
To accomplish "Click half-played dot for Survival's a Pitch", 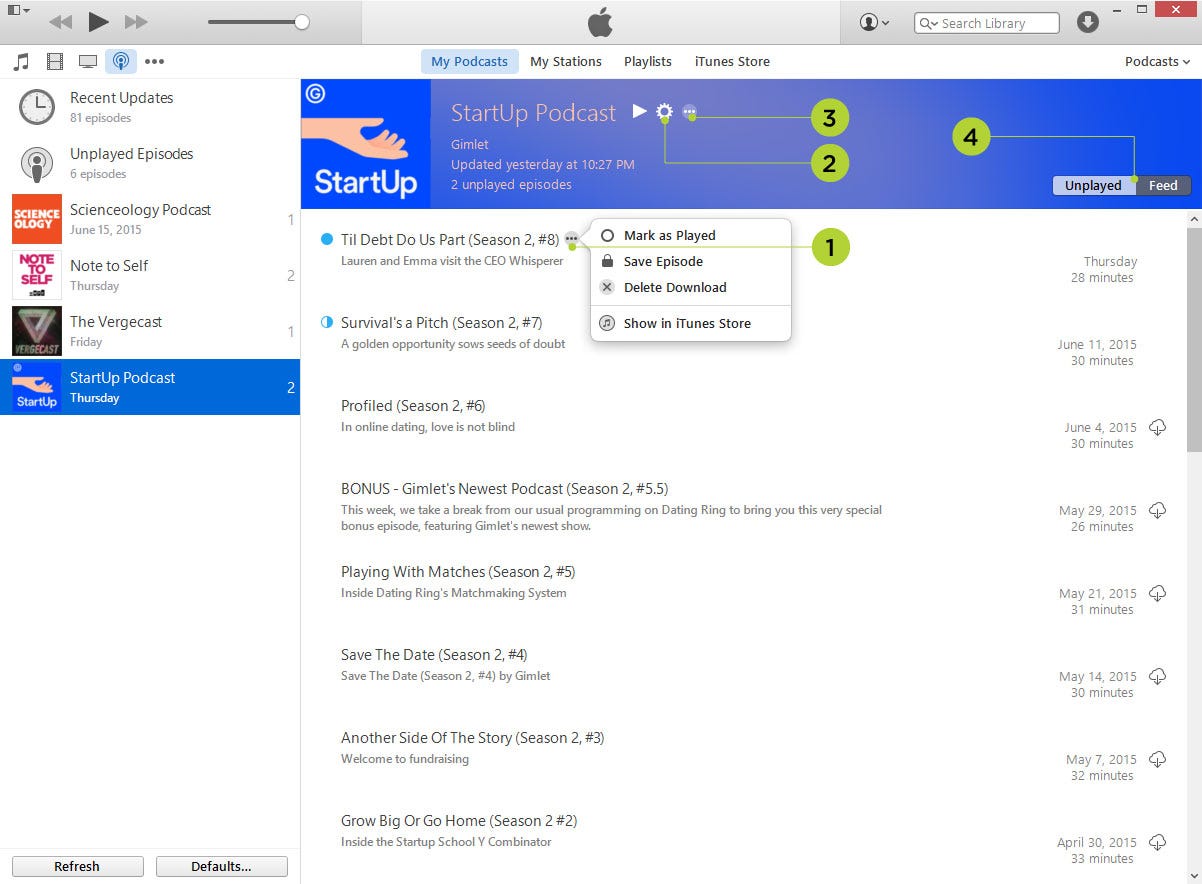I will point(326,323).
